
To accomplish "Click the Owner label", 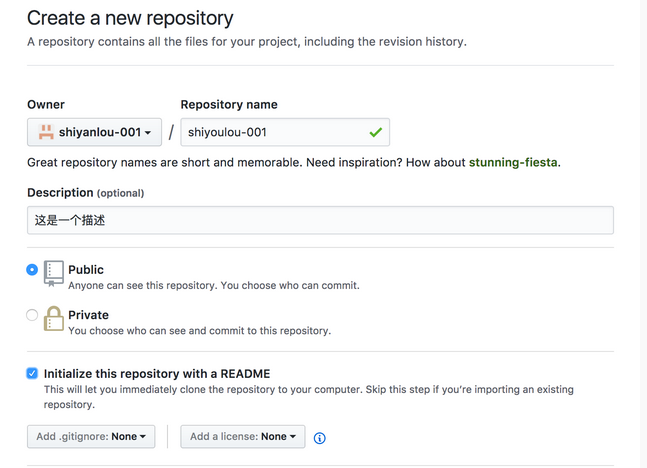I will point(46,104).
